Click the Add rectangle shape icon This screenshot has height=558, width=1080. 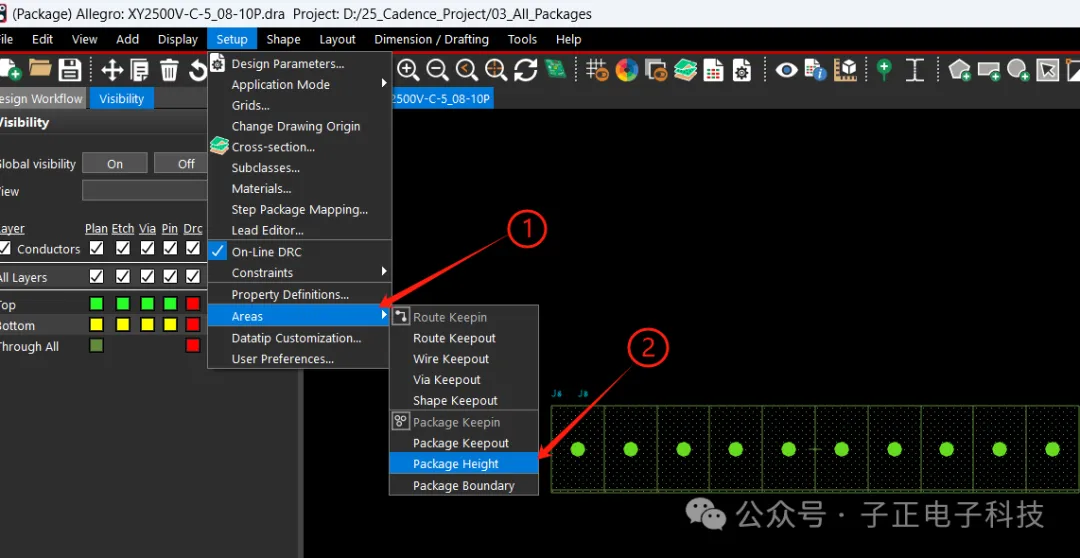click(x=989, y=70)
